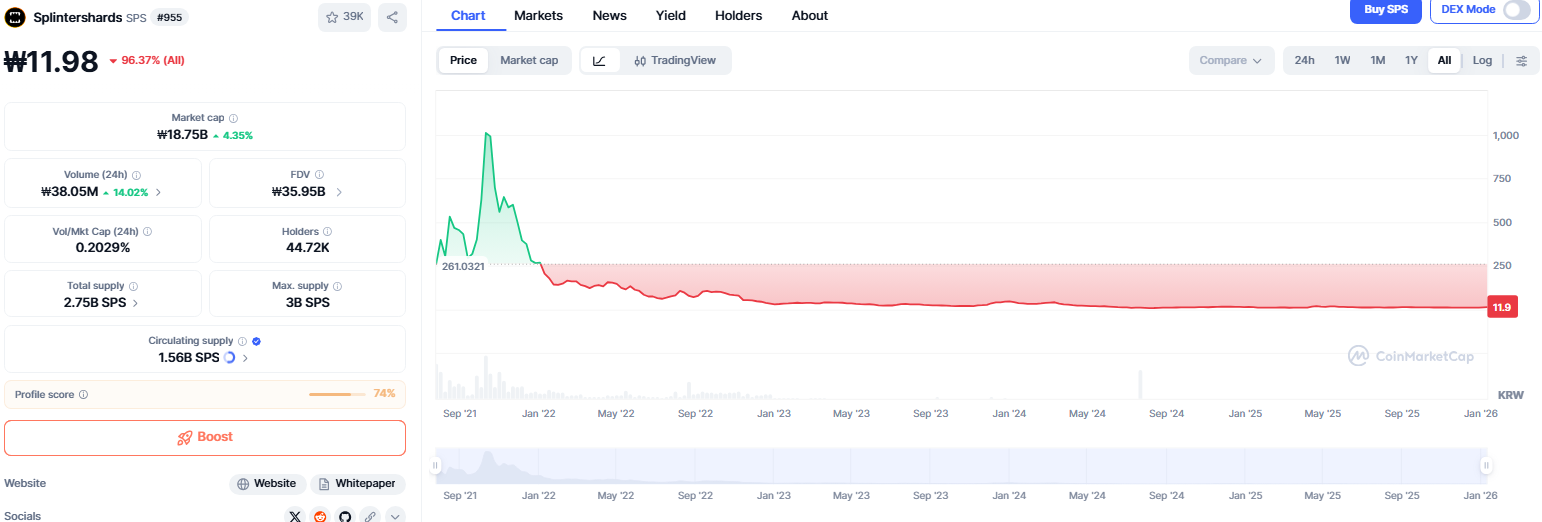Image resolution: width=1542 pixels, height=522 pixels.
Task: Enable Log scale on chart
Action: click(x=1482, y=60)
